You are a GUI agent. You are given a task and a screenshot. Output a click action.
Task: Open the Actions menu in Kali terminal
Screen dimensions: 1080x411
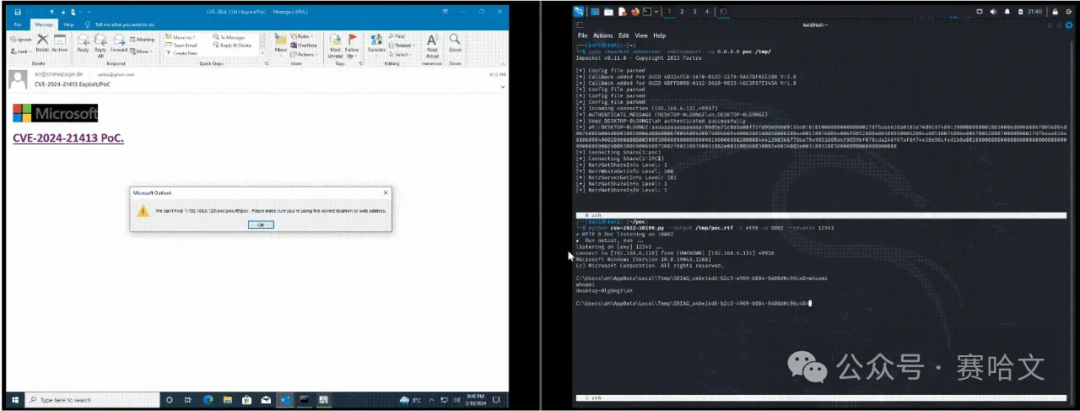(x=603, y=35)
